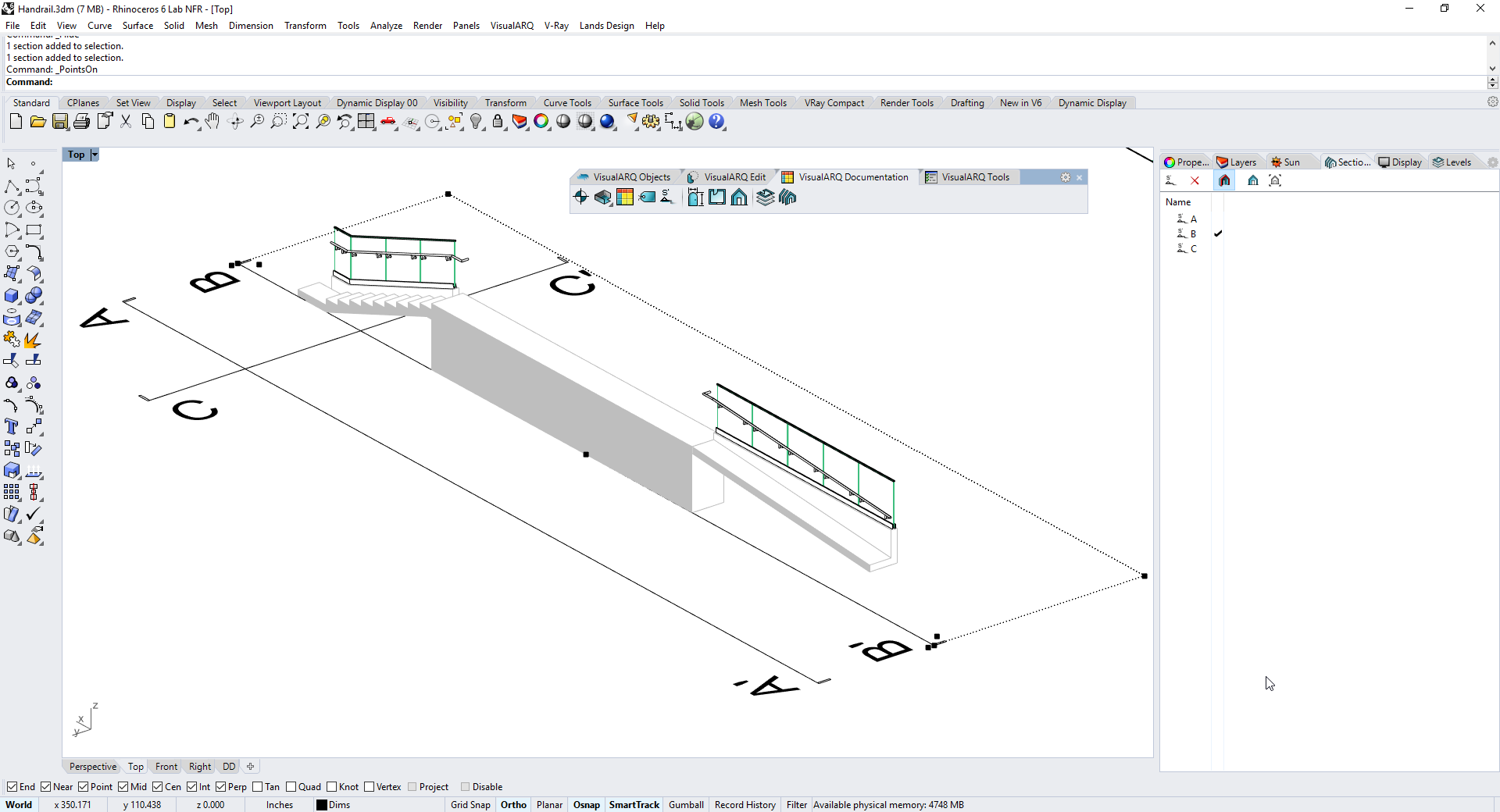
Task: Click the Explode icon in sidebar
Action: tap(33, 340)
